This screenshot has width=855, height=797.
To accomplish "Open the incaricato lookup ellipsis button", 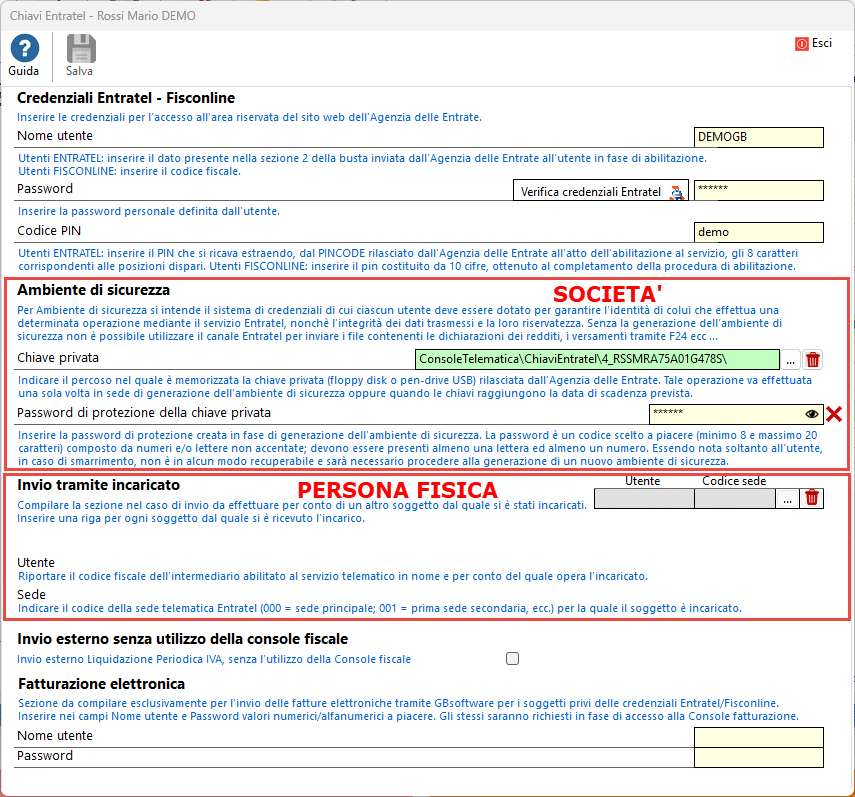I will [x=787, y=498].
